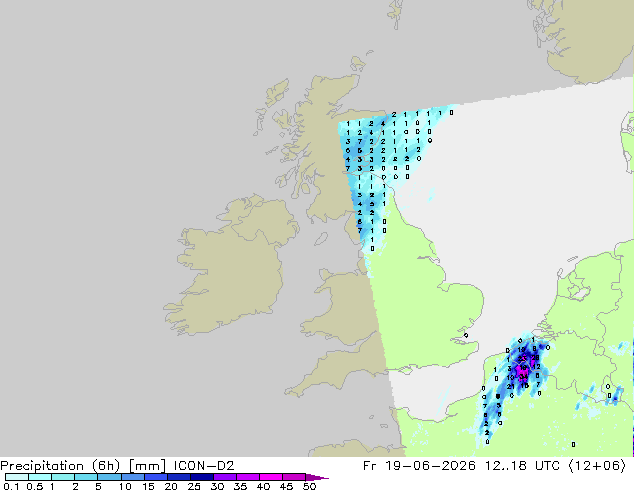Image resolution: width=634 pixels, height=490 pixels.
Task: Click the legend label '25'
Action: pyautogui.click(x=194, y=486)
